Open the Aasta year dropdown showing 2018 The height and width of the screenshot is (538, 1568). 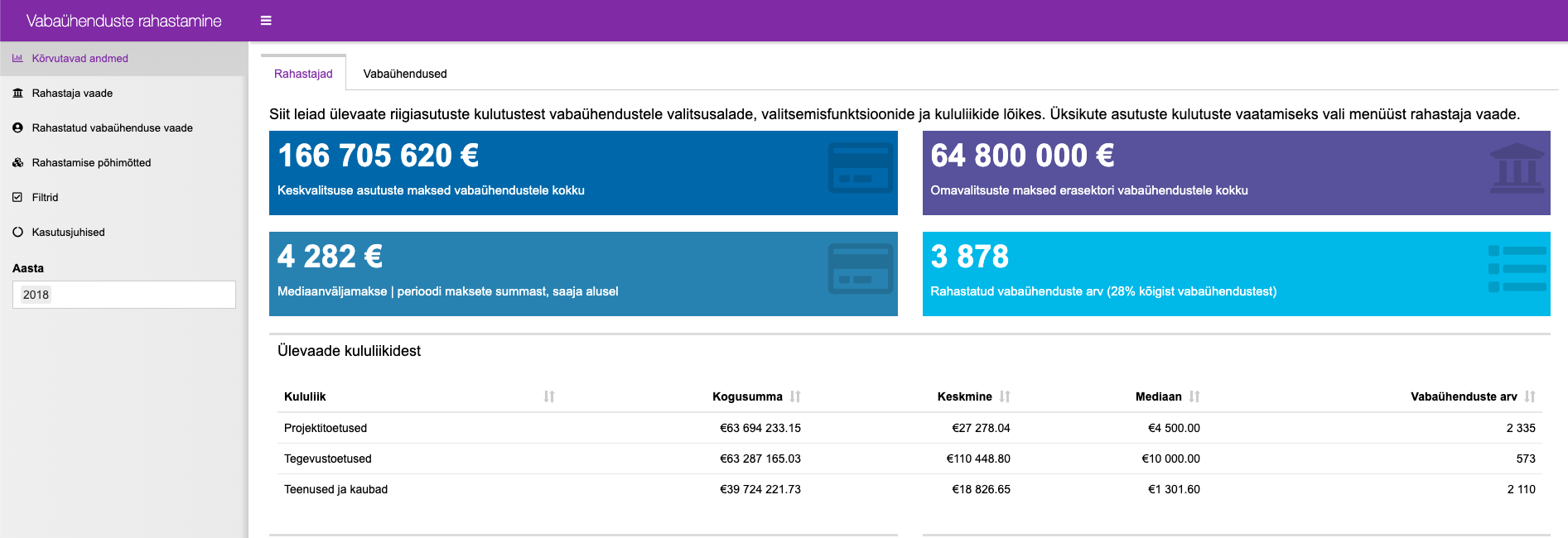pos(124,295)
